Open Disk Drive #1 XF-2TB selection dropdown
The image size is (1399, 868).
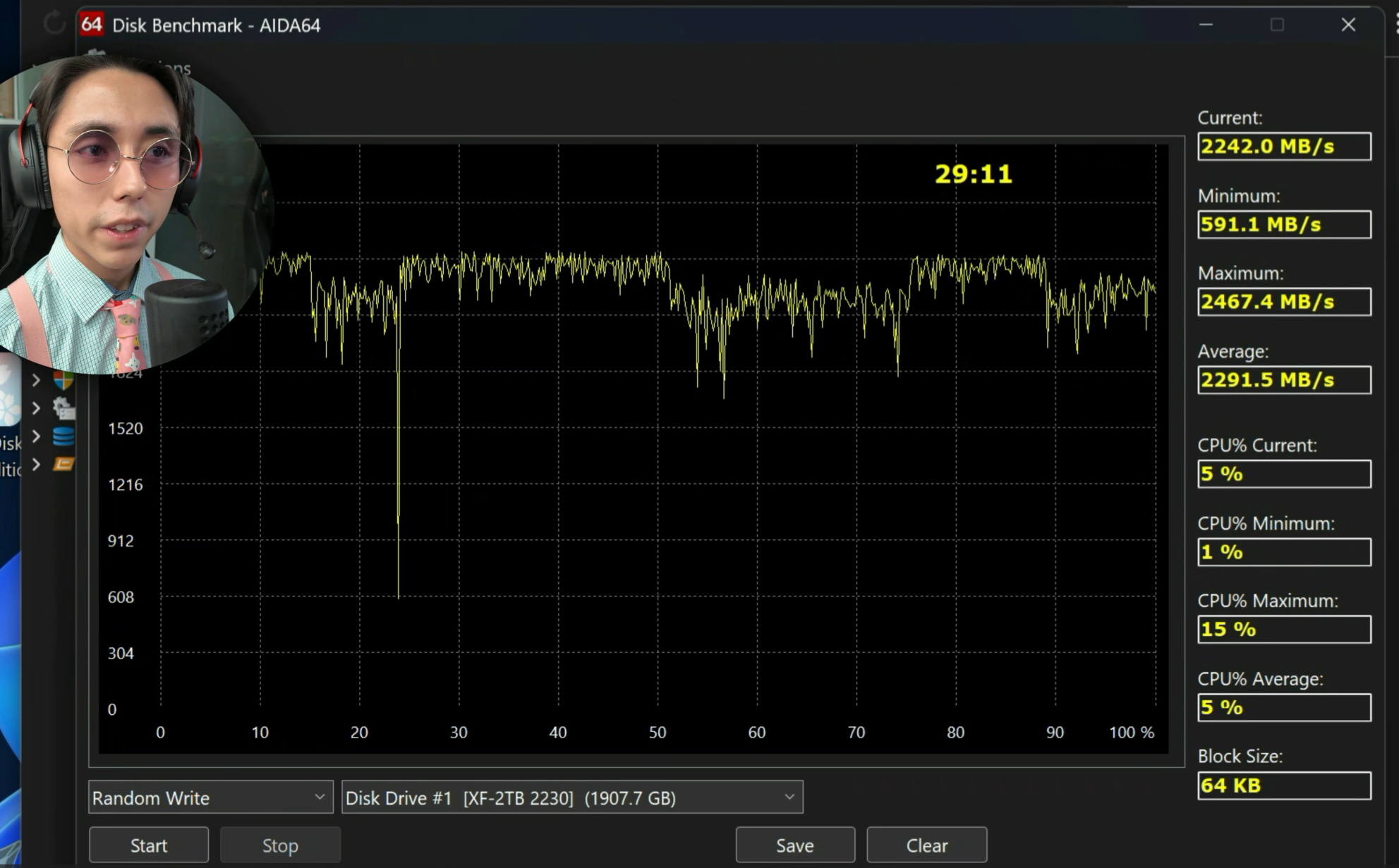(571, 797)
